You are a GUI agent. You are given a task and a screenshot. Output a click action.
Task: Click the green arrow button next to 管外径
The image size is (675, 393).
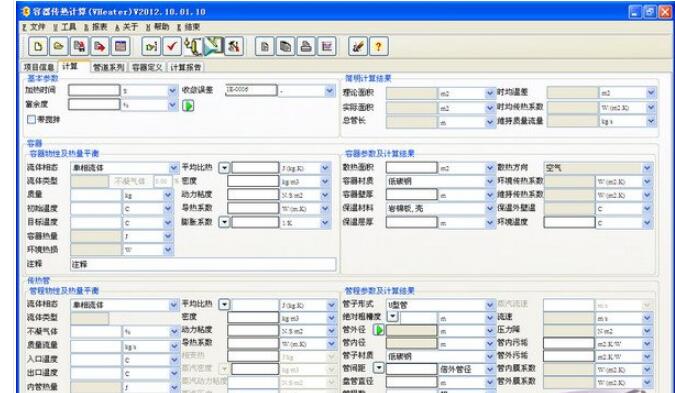click(379, 330)
